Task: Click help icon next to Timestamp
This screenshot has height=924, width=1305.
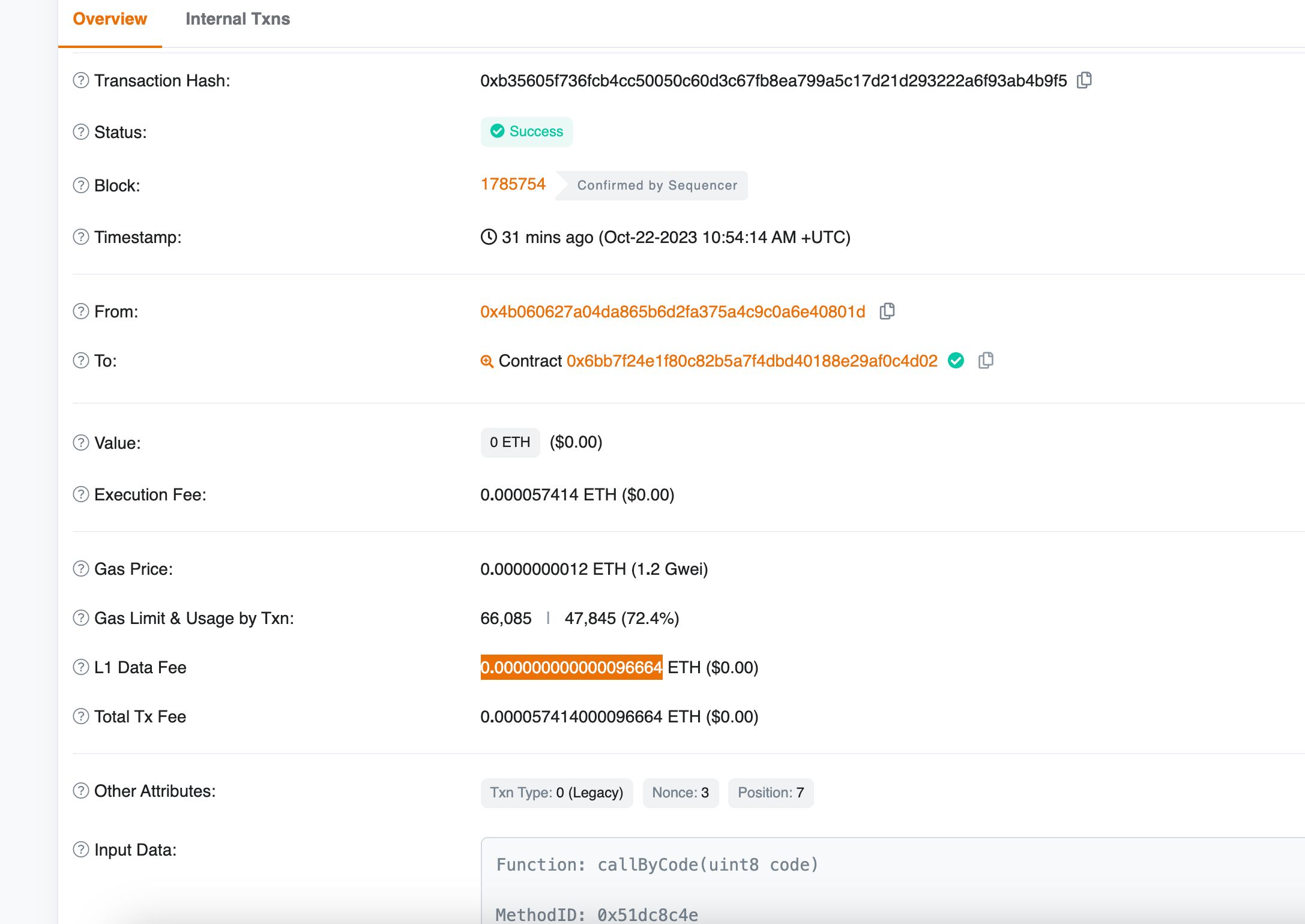Action: click(81, 237)
